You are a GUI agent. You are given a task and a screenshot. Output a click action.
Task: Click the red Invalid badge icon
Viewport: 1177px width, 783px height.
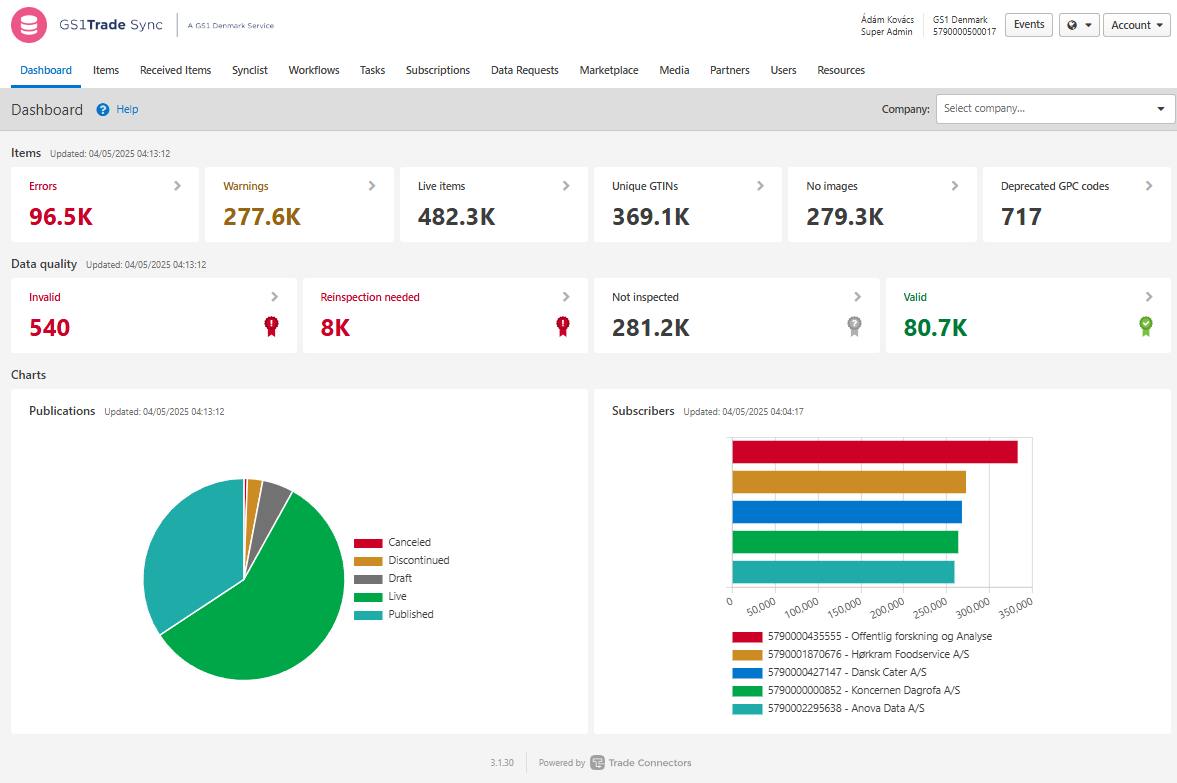pos(271,325)
